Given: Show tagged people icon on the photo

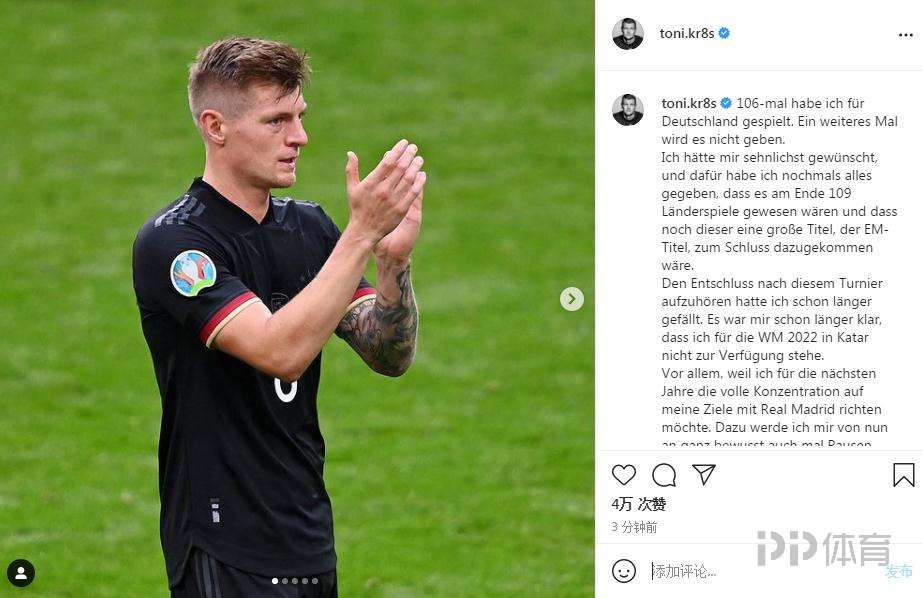Looking at the screenshot, I should click(21, 573).
